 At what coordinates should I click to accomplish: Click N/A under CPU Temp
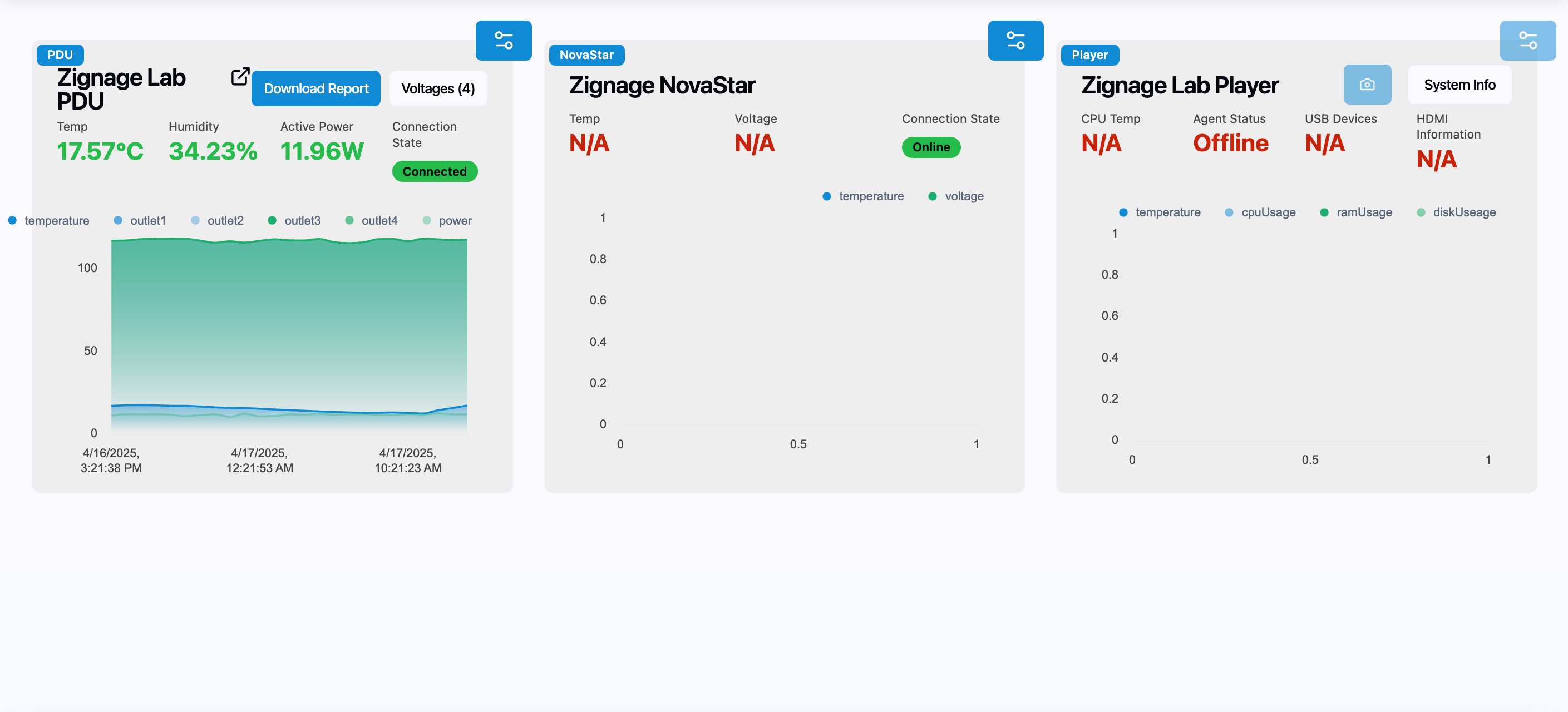[1101, 143]
